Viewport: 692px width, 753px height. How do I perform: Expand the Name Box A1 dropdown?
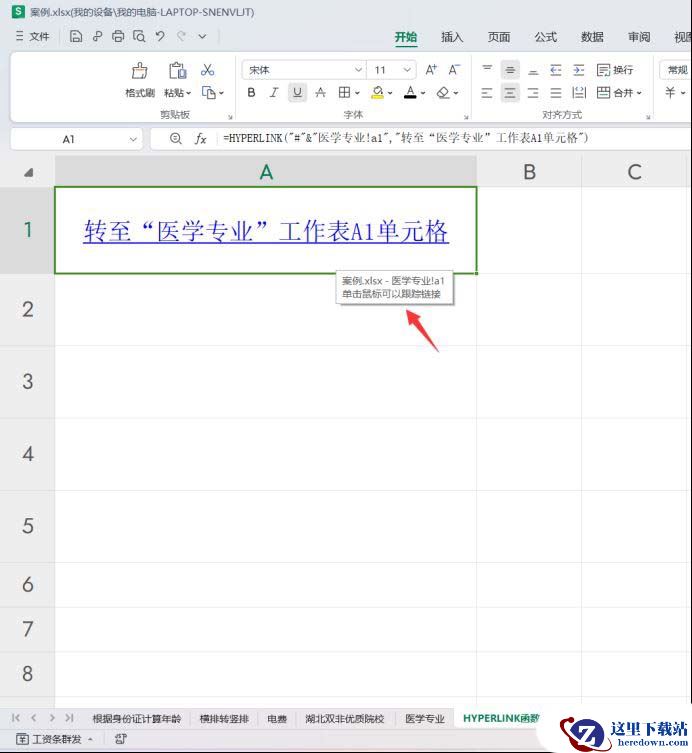coord(134,139)
